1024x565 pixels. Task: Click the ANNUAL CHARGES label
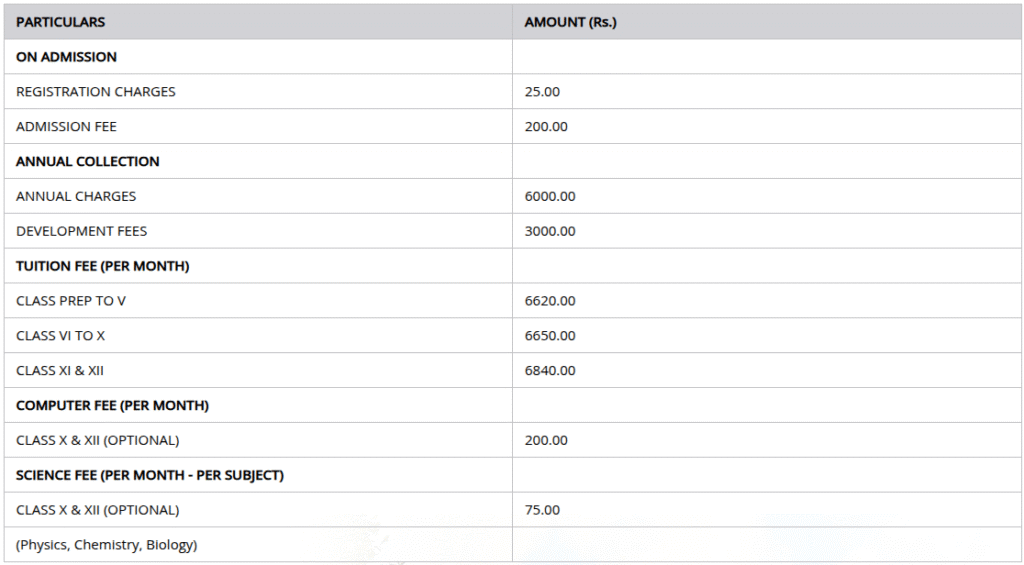coord(76,196)
